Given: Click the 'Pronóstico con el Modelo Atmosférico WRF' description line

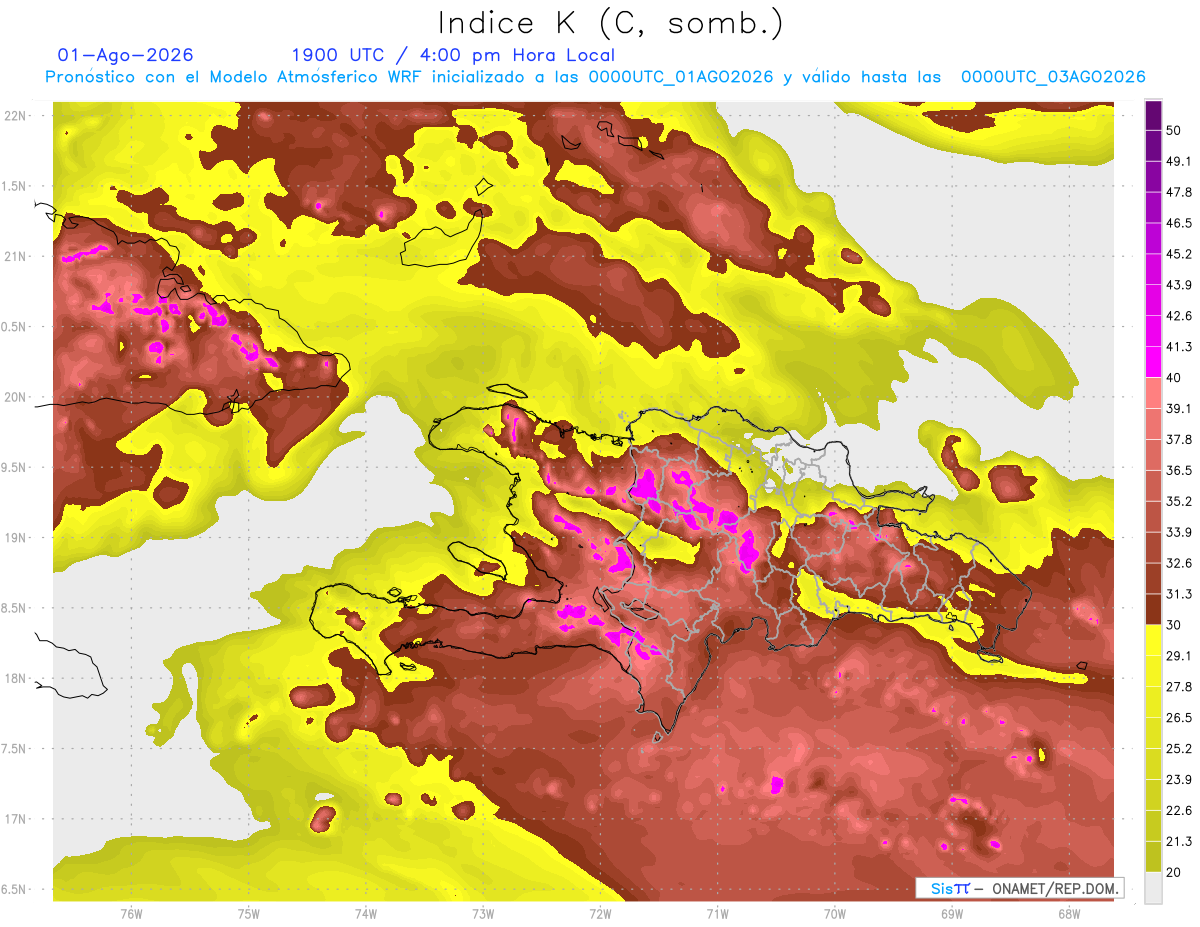Looking at the screenshot, I should tap(595, 77).
